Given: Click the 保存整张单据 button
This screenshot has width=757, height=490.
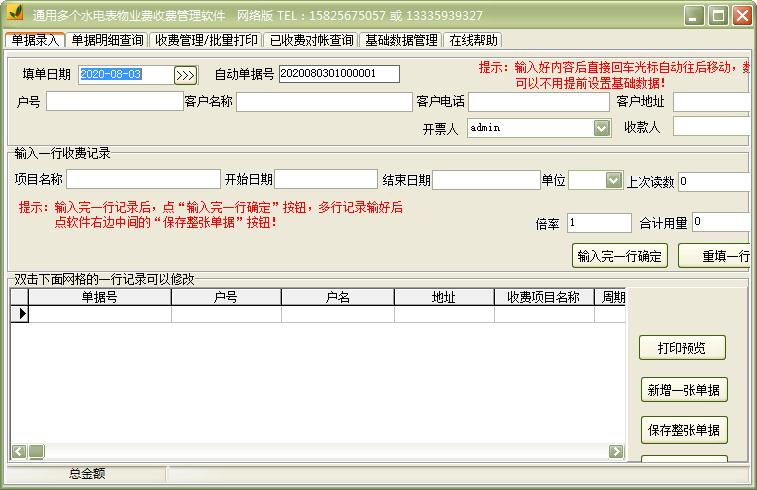Looking at the screenshot, I should point(684,431).
